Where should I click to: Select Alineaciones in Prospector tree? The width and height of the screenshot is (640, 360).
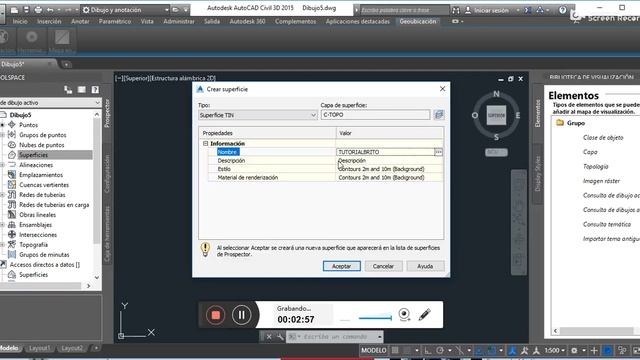coord(36,165)
